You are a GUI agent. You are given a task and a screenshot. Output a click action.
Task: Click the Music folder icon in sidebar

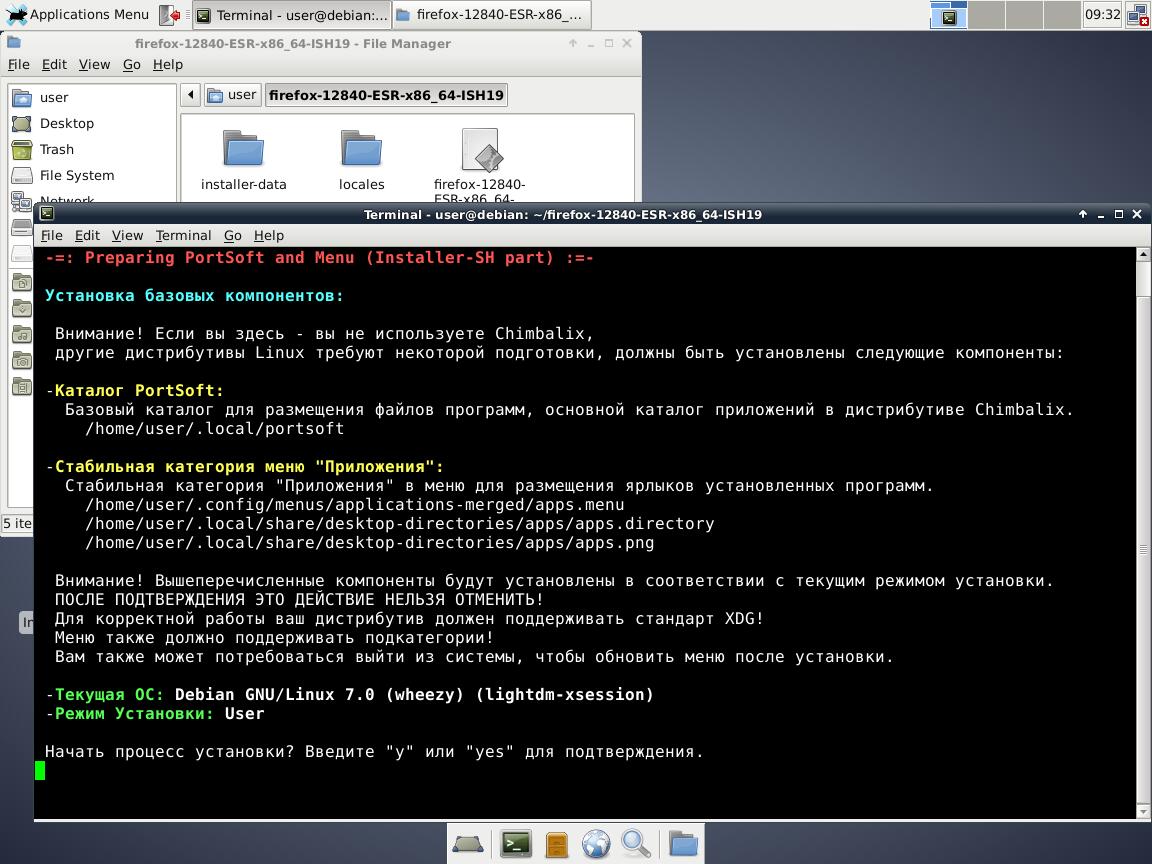[22, 334]
